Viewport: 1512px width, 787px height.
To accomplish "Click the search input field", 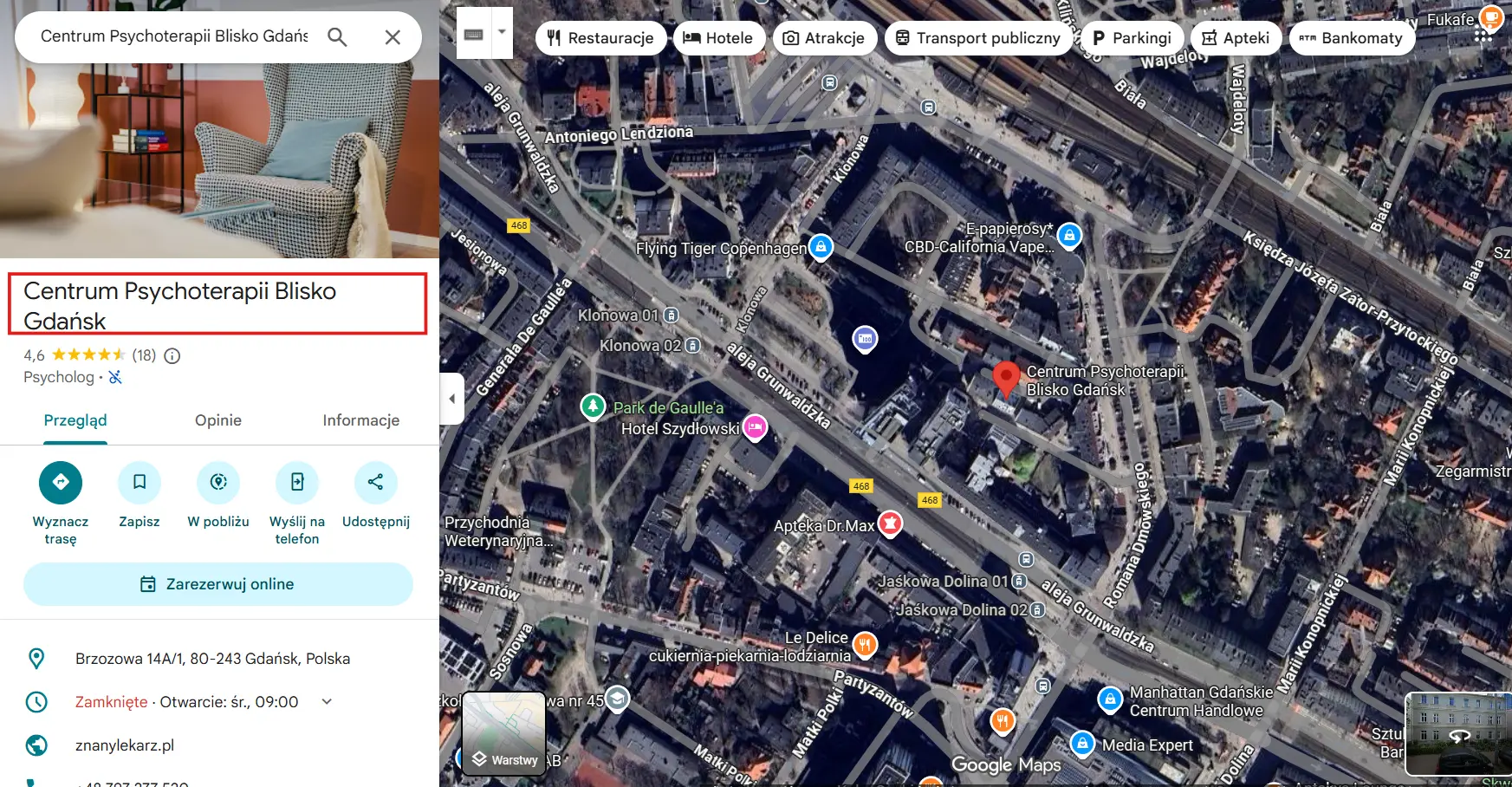I will pyautogui.click(x=174, y=36).
